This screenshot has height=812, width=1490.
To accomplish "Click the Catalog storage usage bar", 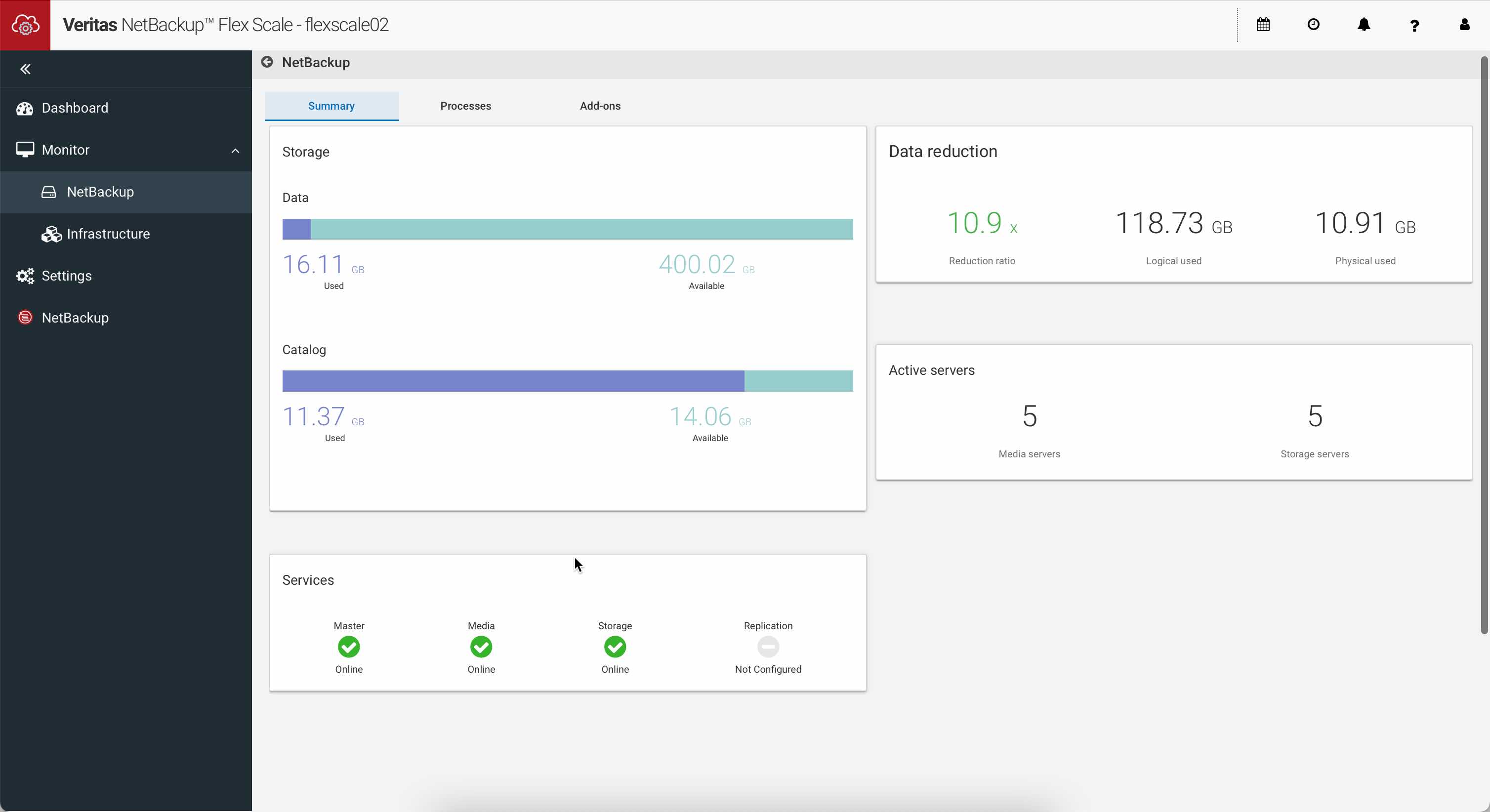I will (x=568, y=381).
